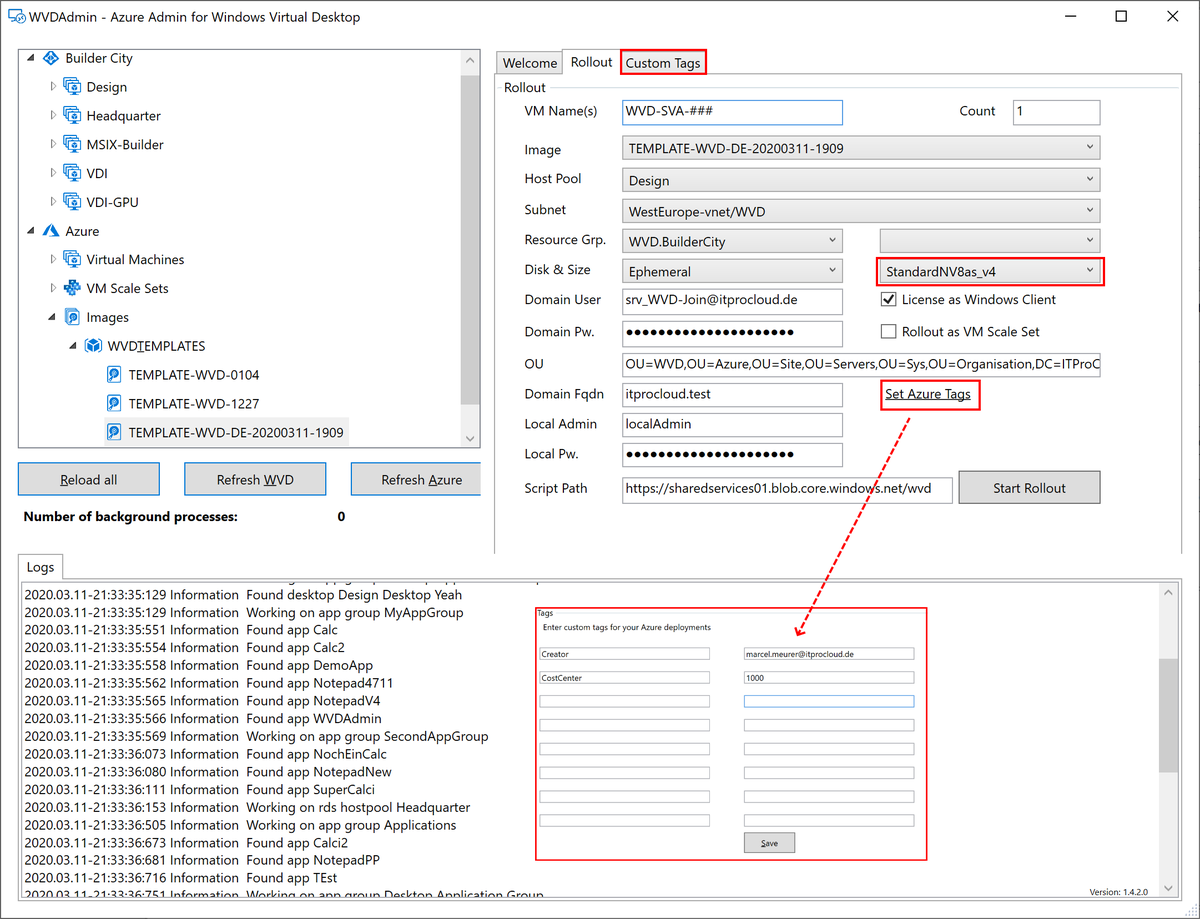Viewport: 1200px width, 919px height.
Task: Click the VDI host pool icon
Action: point(72,173)
